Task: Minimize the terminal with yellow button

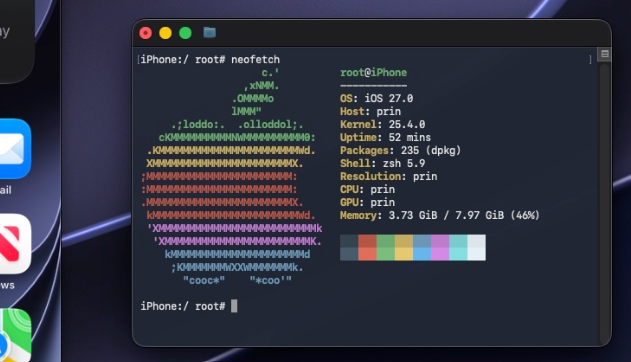Action: pos(165,33)
